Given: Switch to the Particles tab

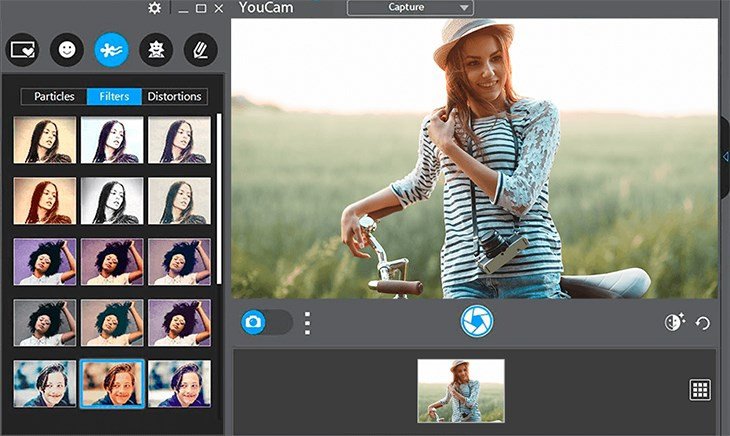Looking at the screenshot, I should coord(54,96).
